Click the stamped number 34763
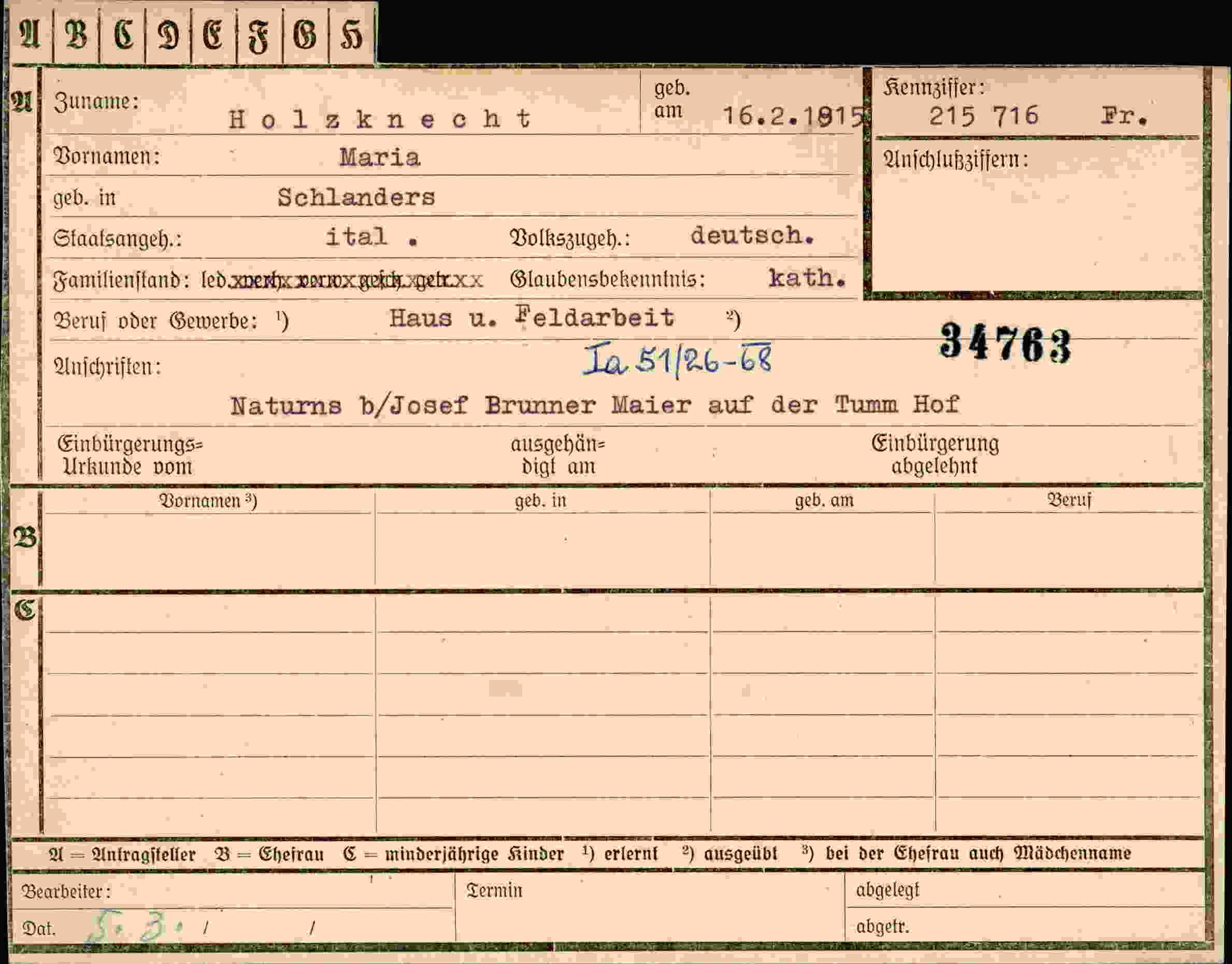The width and height of the screenshot is (1232, 964). click(x=1005, y=343)
